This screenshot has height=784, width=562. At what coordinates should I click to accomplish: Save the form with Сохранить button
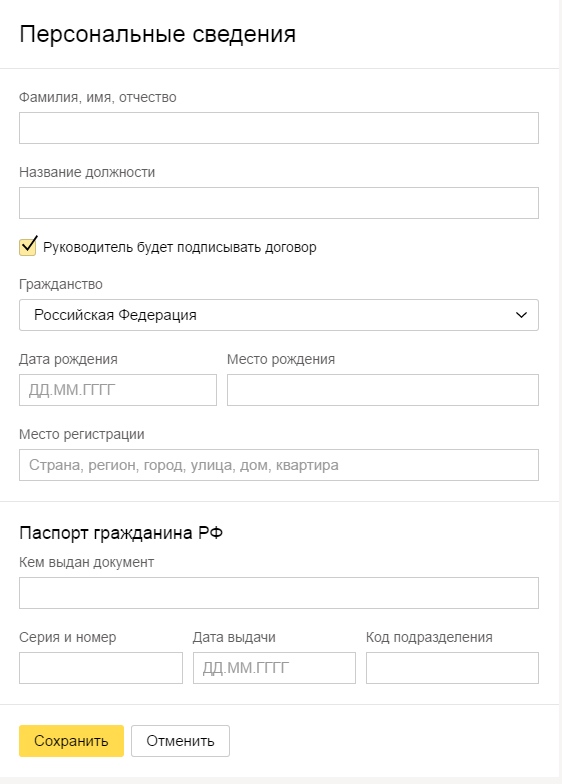[72, 741]
